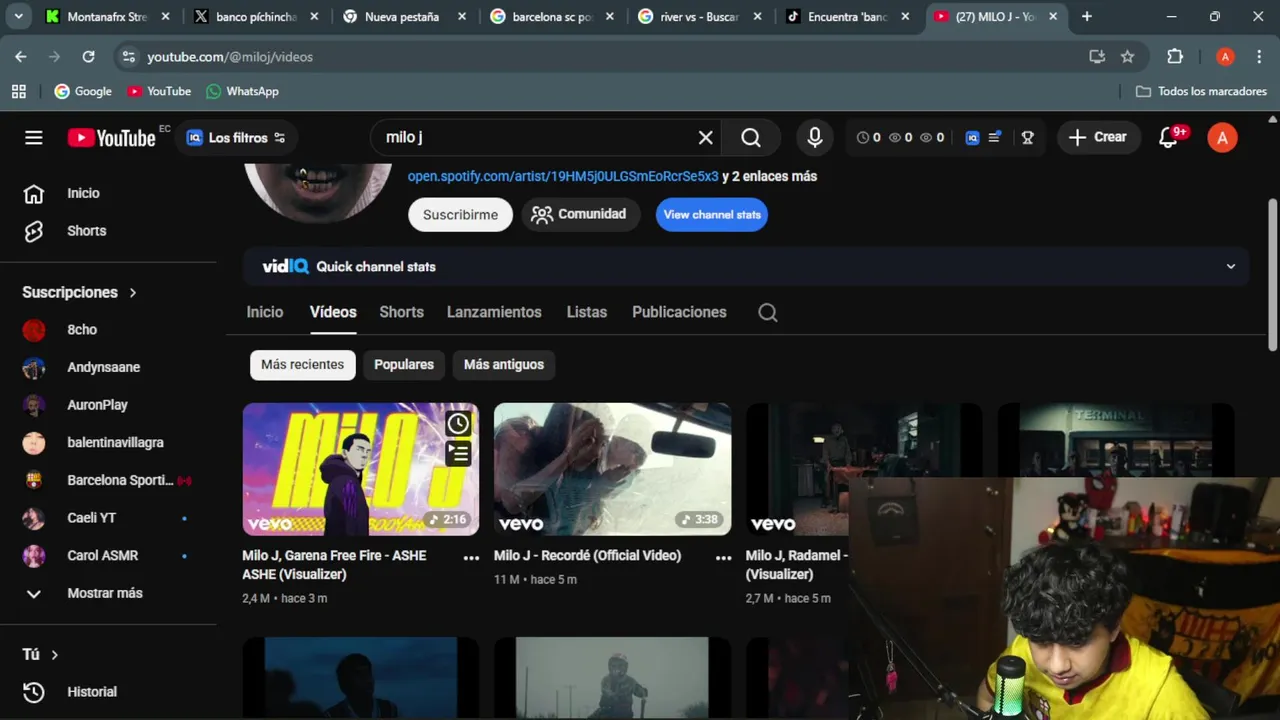1280x720 pixels.
Task: Open Google apps grid in bookmarks bar
Action: pyautogui.click(x=19, y=91)
